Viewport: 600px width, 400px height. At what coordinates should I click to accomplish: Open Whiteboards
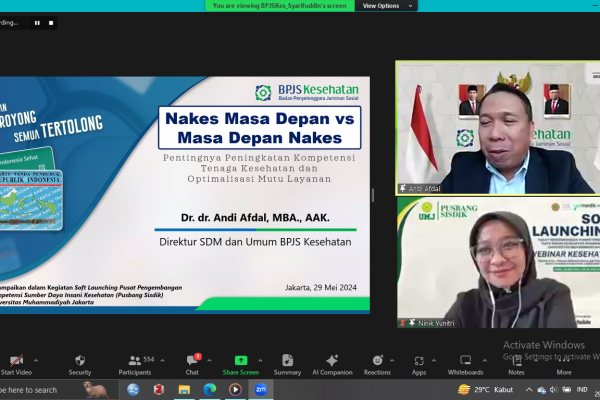[465, 365]
